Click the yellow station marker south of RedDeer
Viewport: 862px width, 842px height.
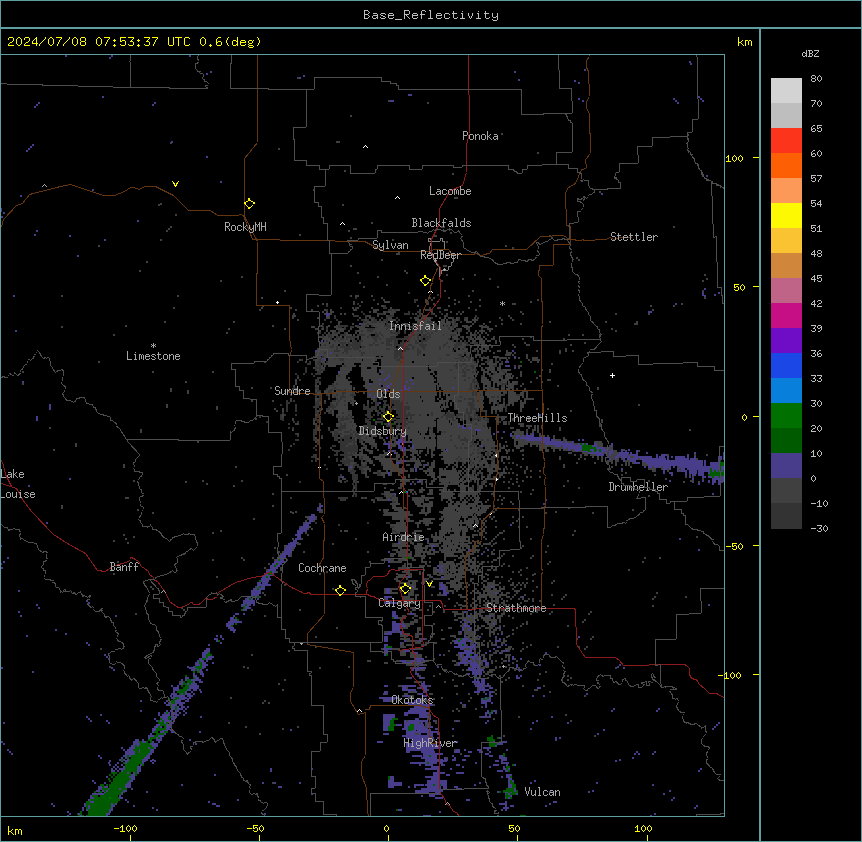tap(425, 281)
